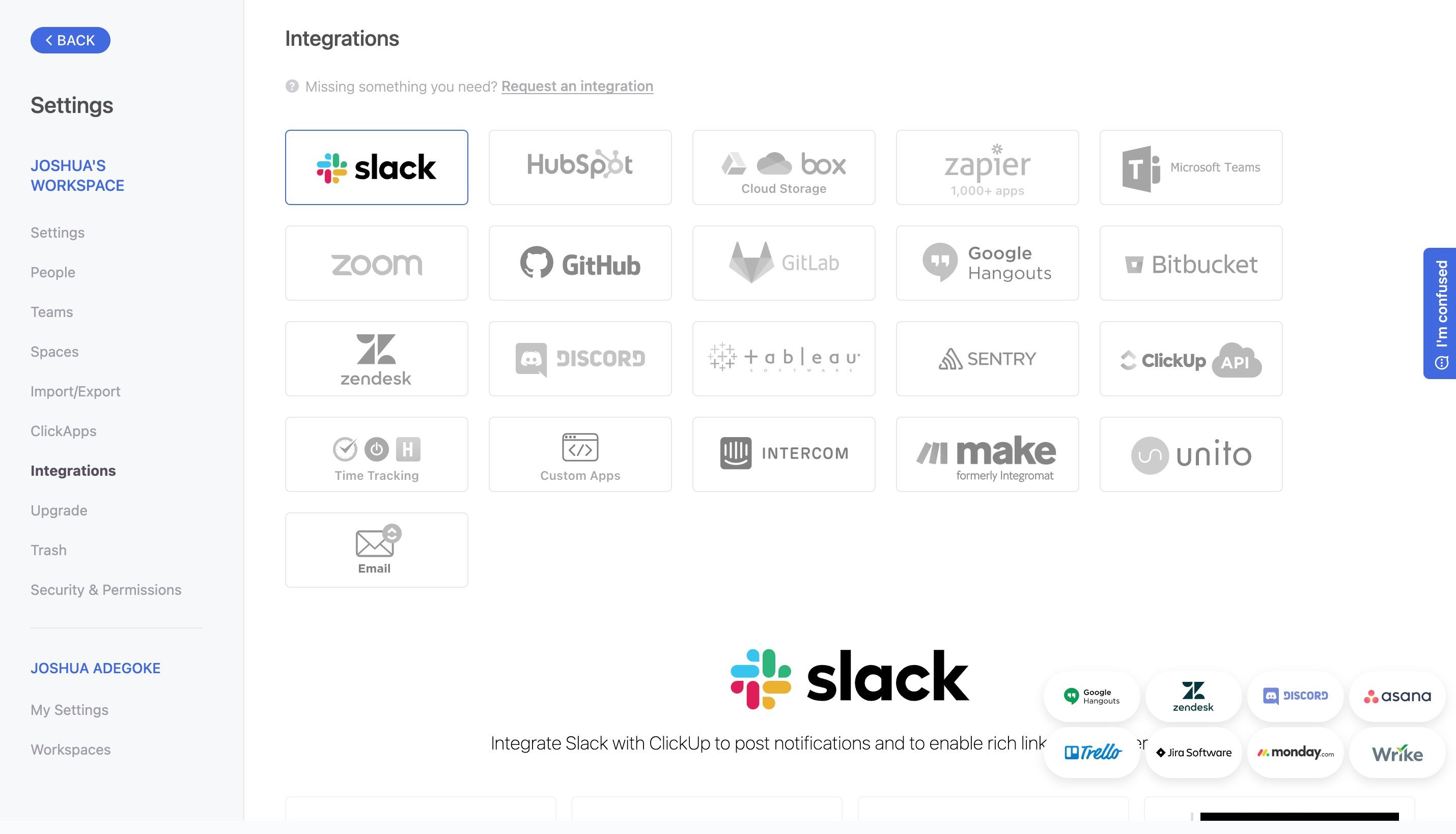Viewport: 1456px width, 834px height.
Task: Select the ClickApps settings section
Action: [63, 430]
